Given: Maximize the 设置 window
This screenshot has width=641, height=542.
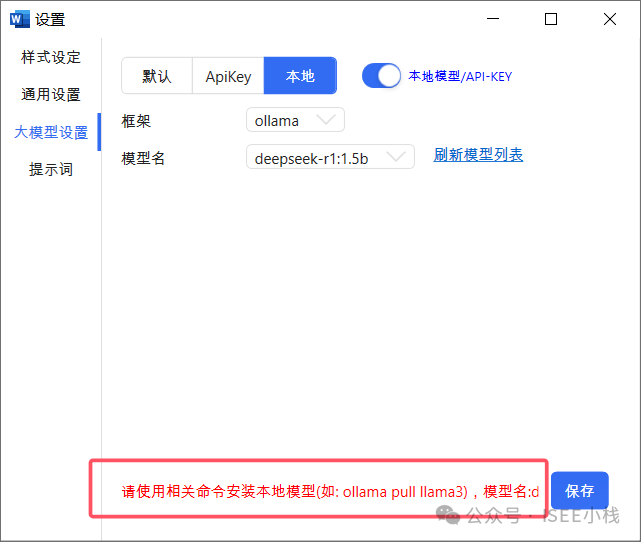Looking at the screenshot, I should click(551, 19).
